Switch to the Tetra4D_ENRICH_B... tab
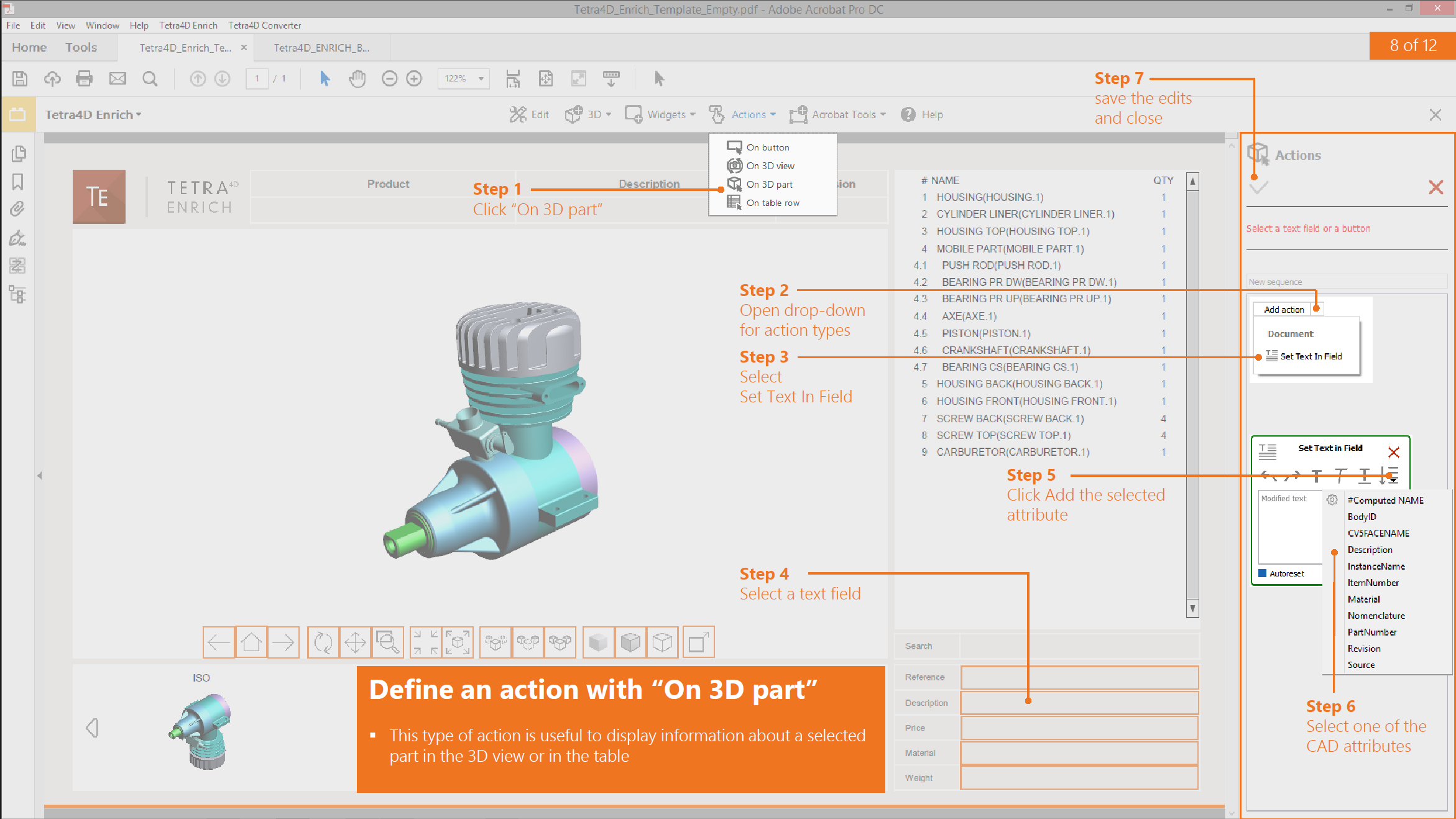The width and height of the screenshot is (1456, 819). click(322, 48)
